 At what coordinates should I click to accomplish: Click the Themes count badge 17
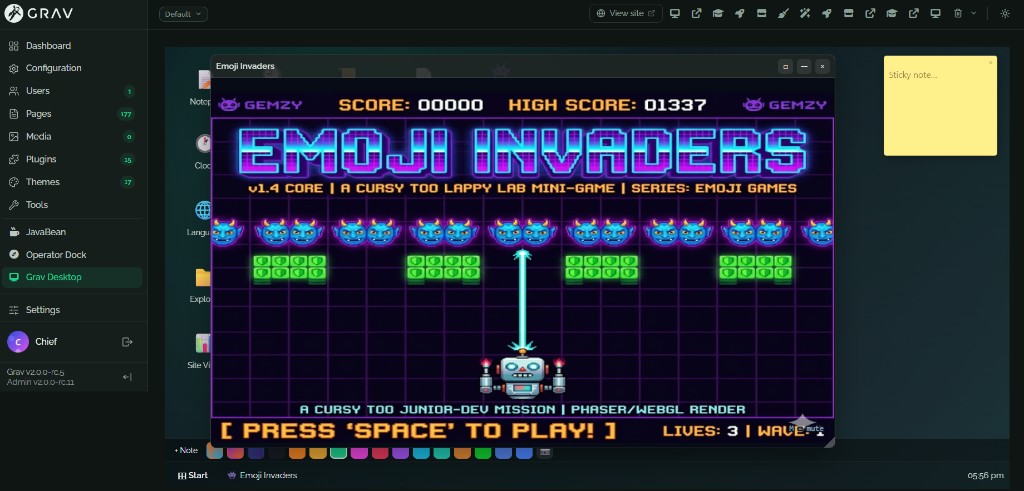click(127, 182)
